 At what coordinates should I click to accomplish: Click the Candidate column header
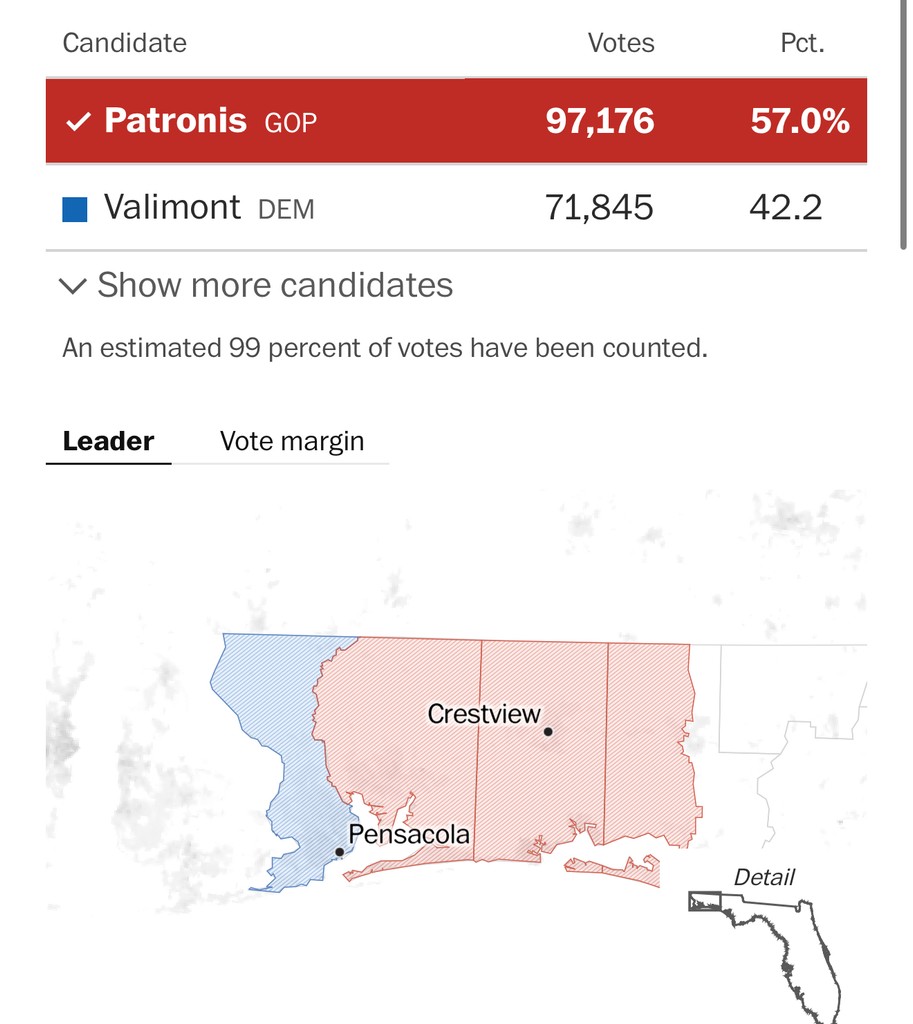point(124,43)
